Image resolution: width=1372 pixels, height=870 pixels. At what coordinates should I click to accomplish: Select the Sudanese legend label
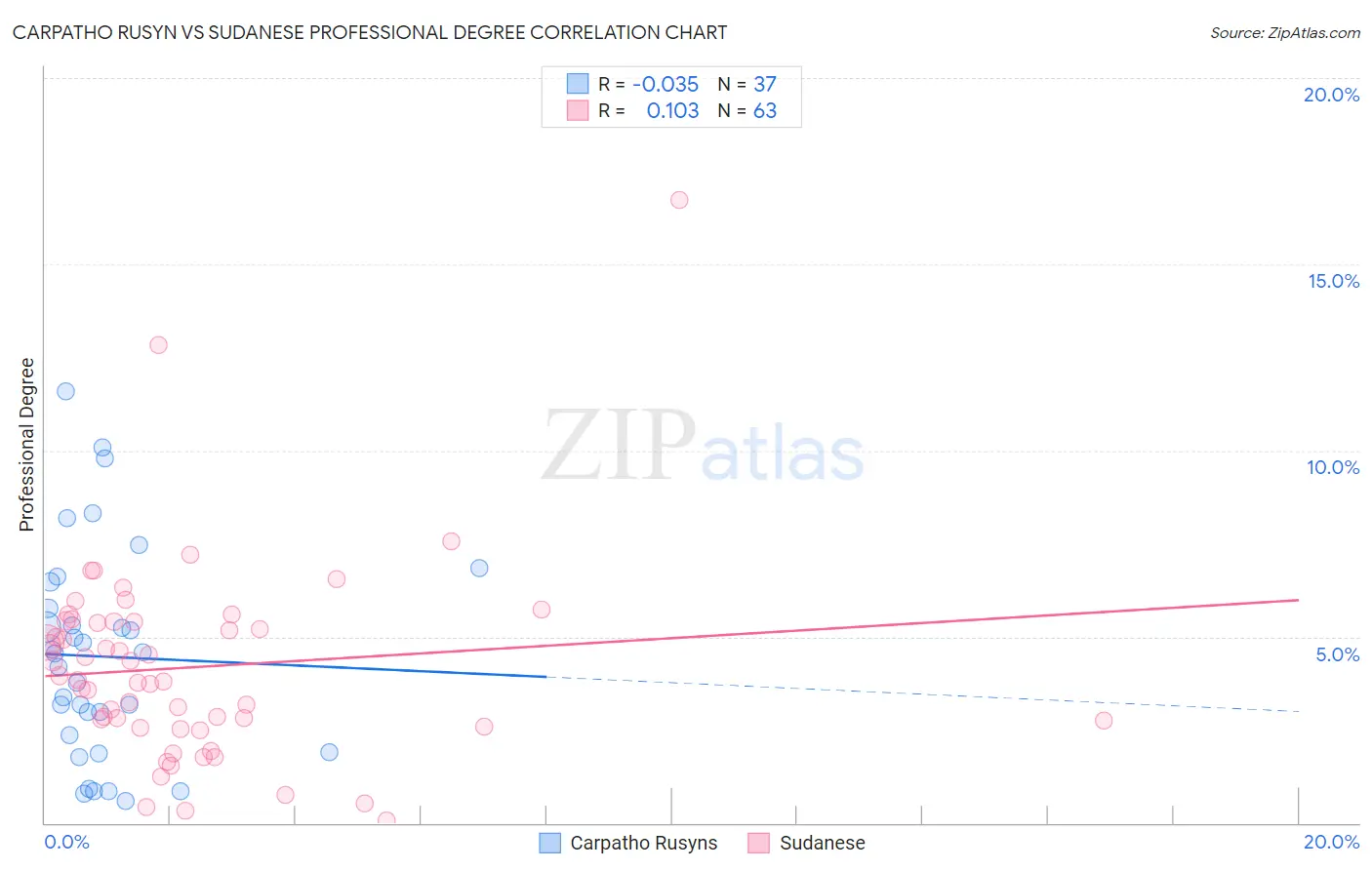(823, 843)
